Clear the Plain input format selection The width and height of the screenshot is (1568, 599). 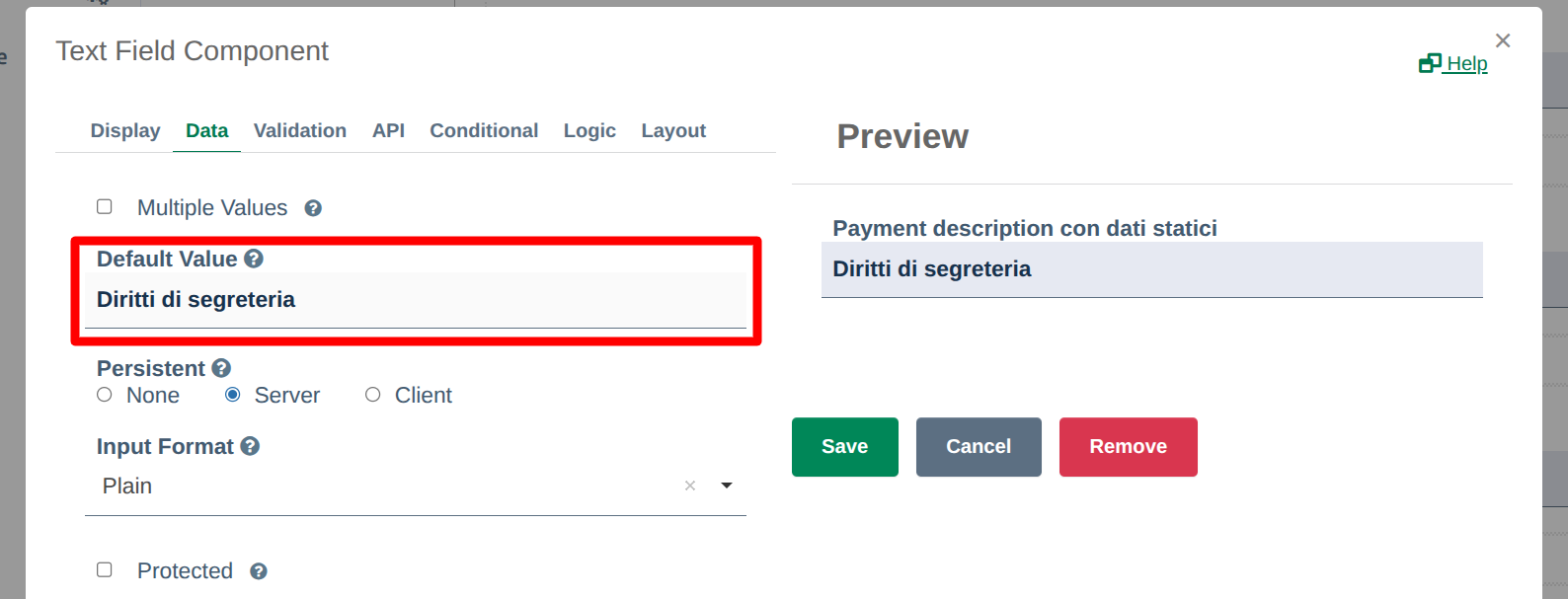(x=690, y=486)
